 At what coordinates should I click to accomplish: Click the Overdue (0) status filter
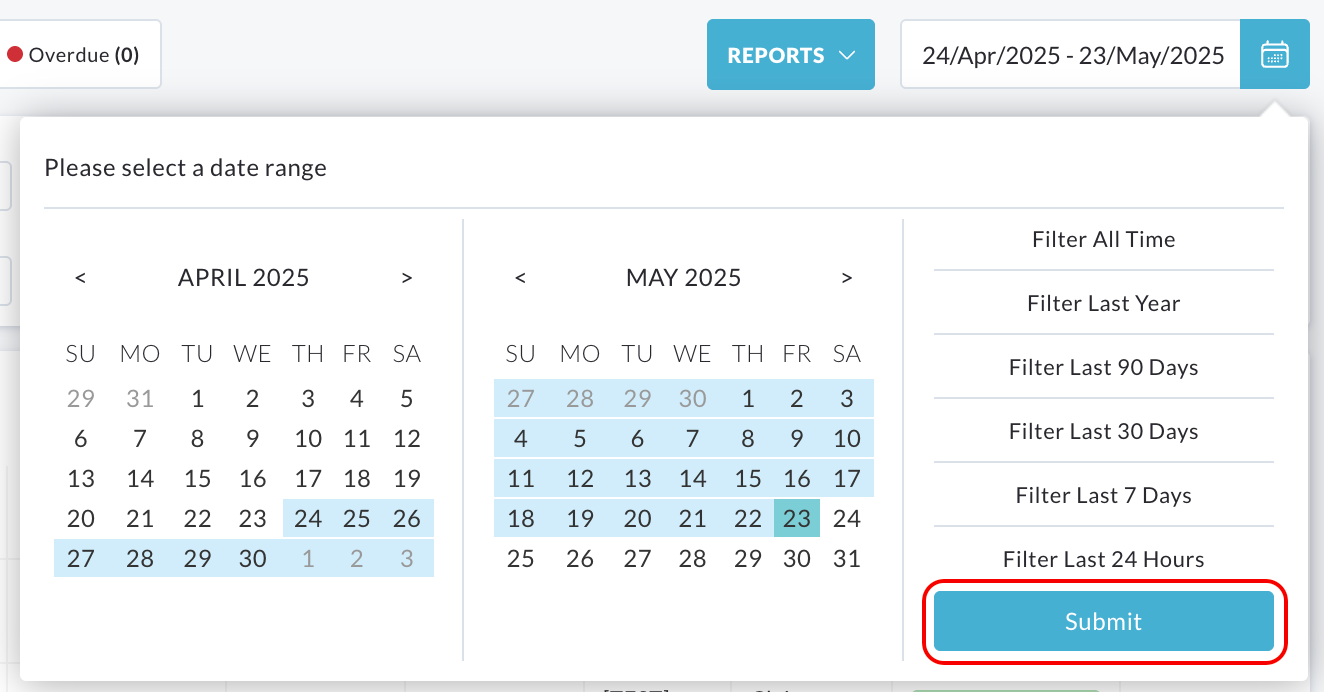74,55
